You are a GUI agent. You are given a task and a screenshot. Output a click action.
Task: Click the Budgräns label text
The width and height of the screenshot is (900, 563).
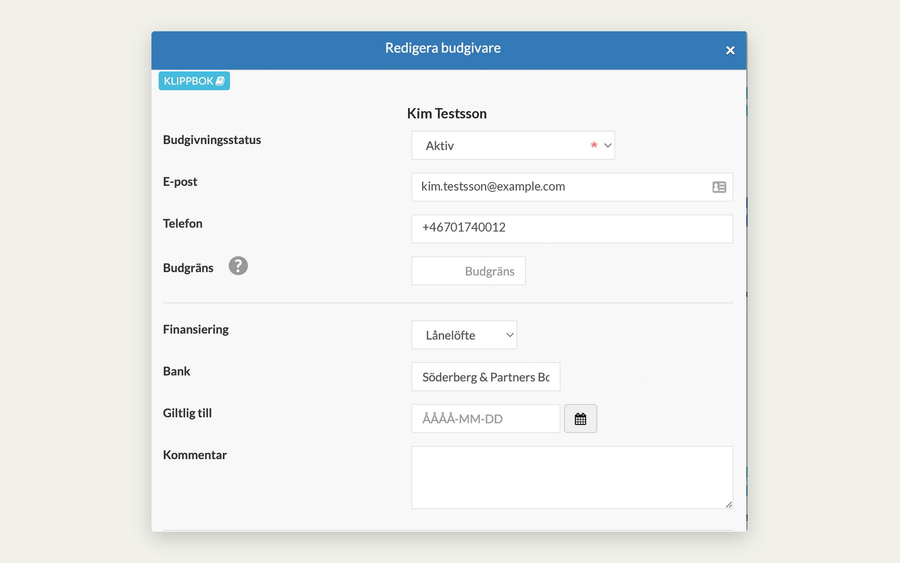point(188,268)
